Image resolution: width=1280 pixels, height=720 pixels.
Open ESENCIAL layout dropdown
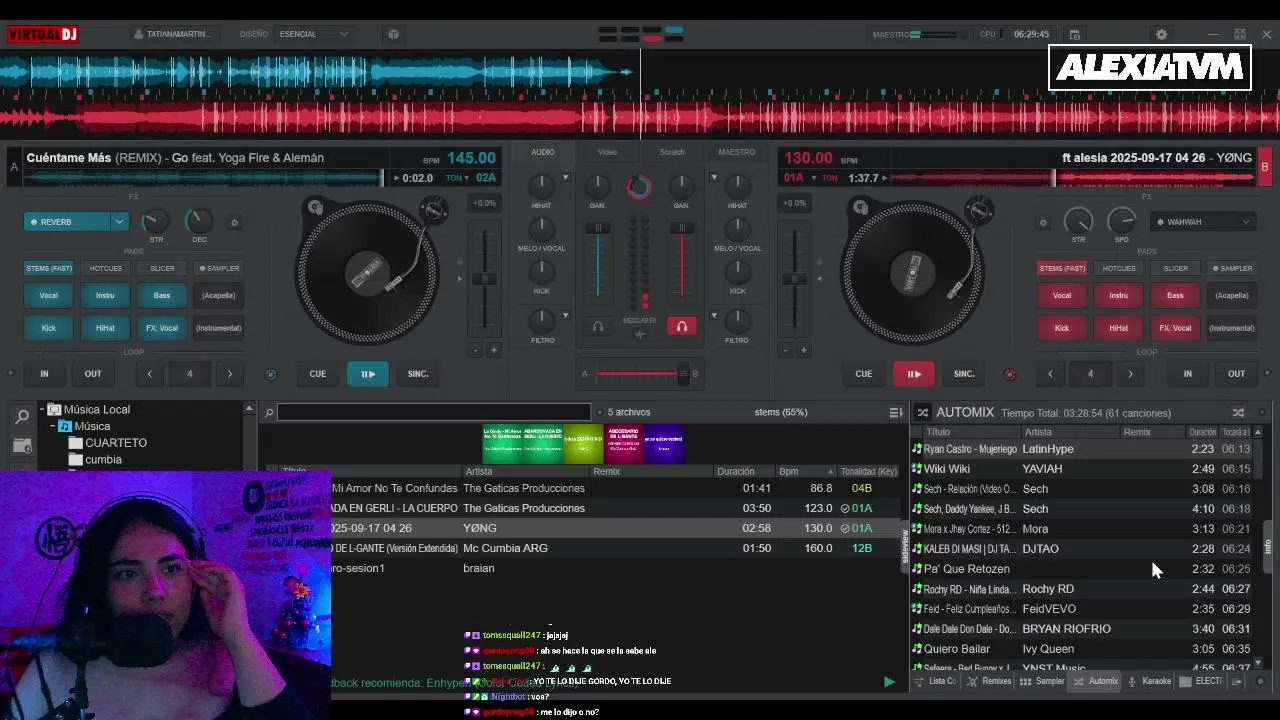pyautogui.click(x=314, y=34)
